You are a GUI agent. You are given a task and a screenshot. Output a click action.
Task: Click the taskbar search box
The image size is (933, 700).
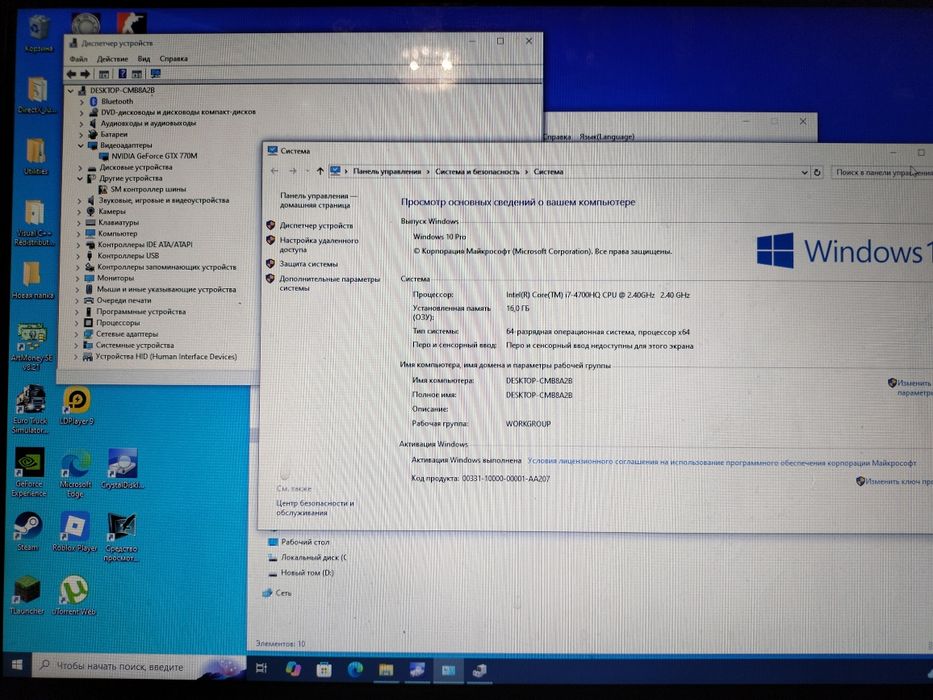tap(138, 667)
